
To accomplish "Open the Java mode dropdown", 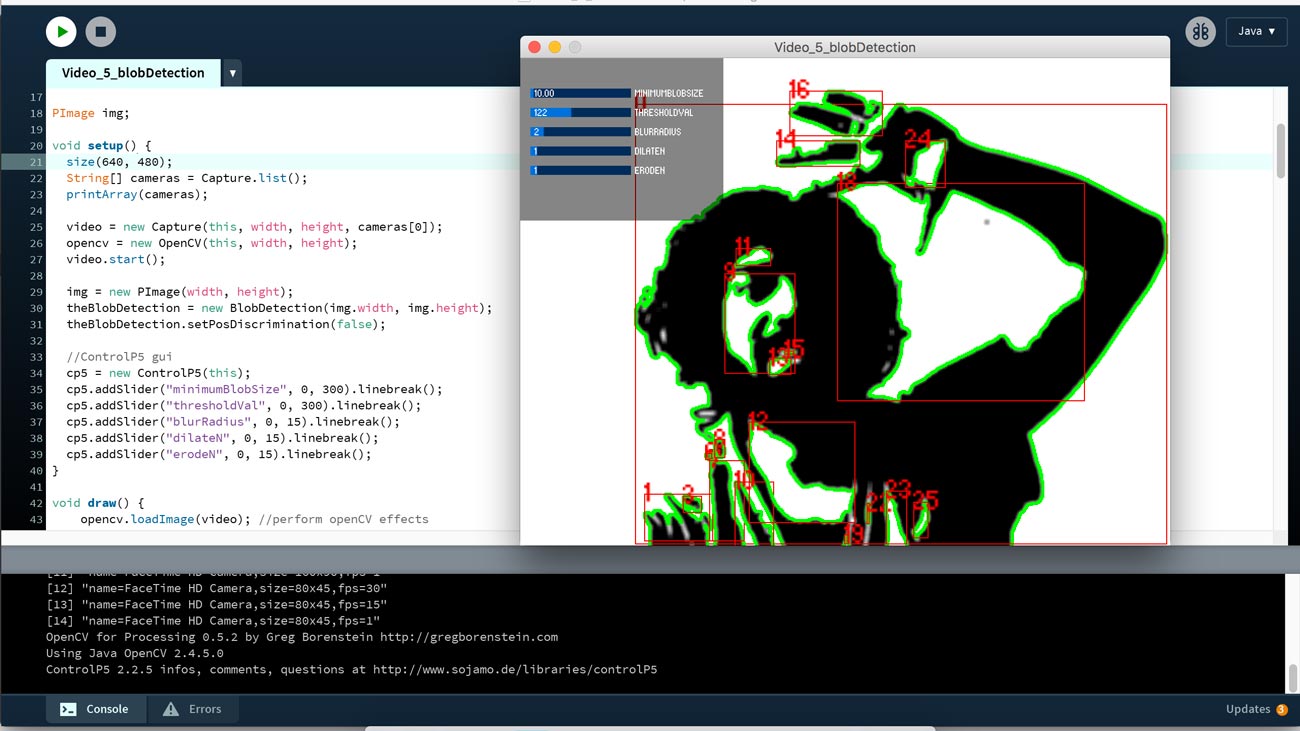I will pos(1256,31).
